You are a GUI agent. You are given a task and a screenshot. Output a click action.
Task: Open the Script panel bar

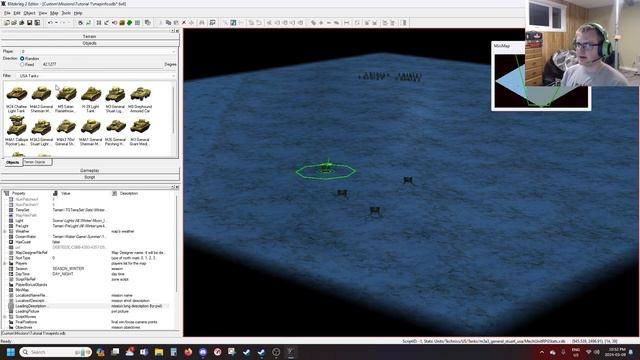[x=89, y=177]
